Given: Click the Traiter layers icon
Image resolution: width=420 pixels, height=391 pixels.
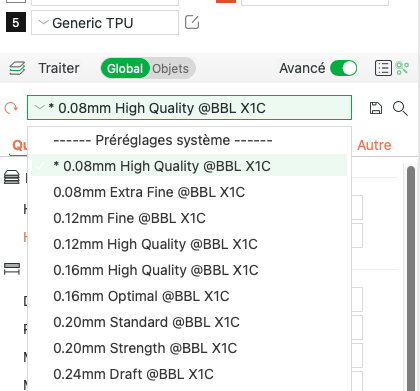Looking at the screenshot, I should coord(17,68).
